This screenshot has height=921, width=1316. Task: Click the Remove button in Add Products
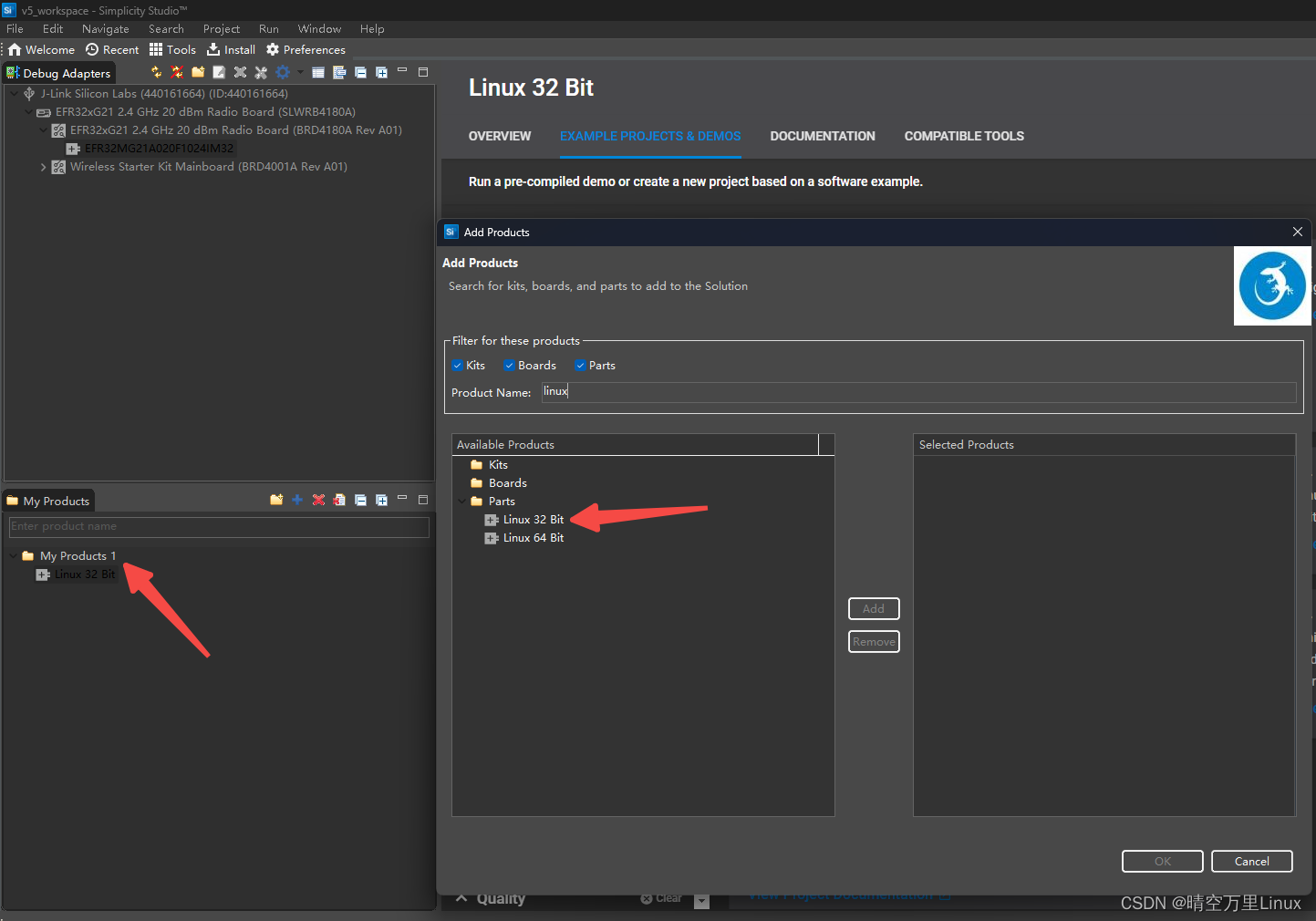[874, 642]
